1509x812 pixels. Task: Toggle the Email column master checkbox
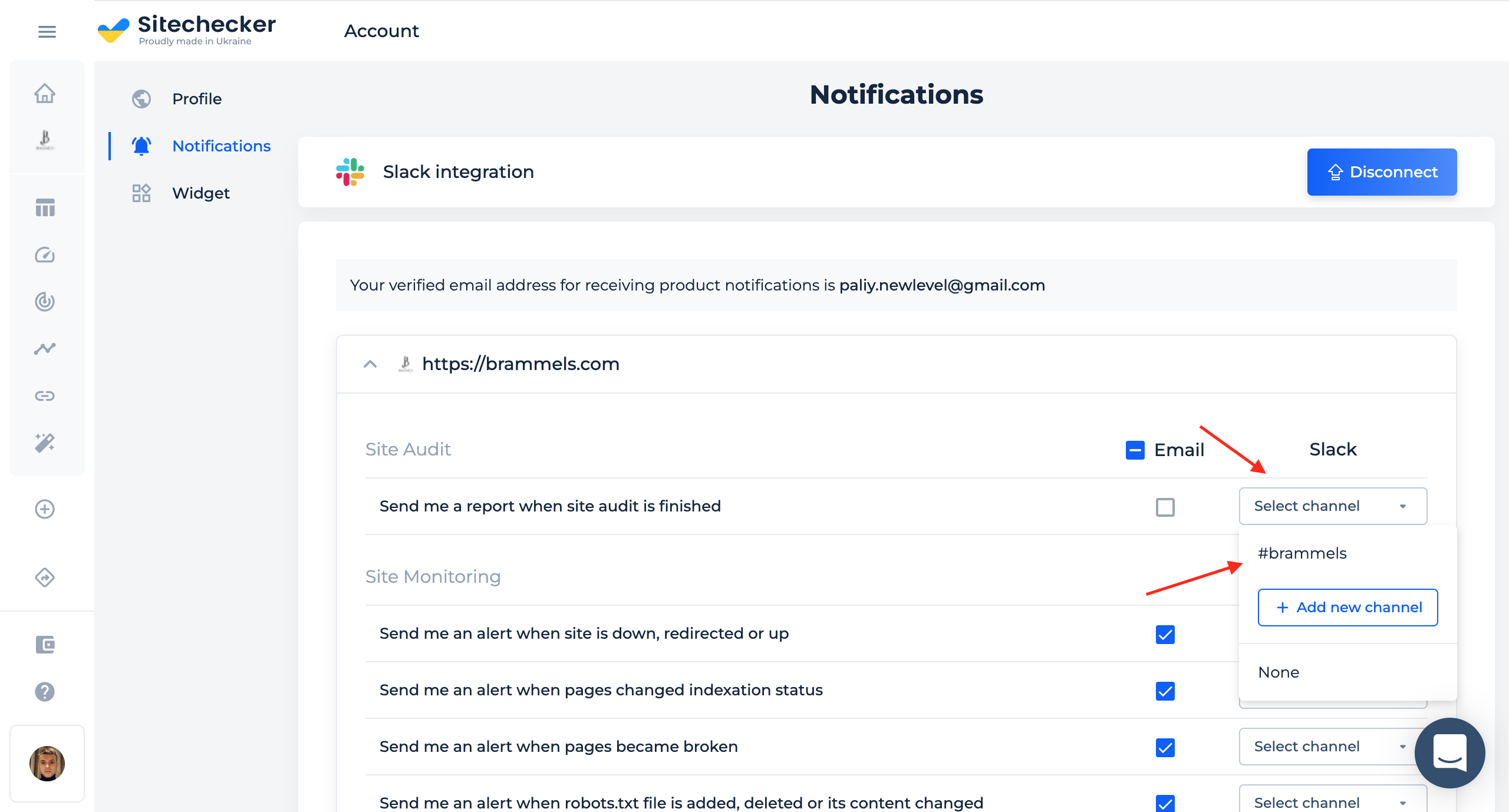point(1135,450)
